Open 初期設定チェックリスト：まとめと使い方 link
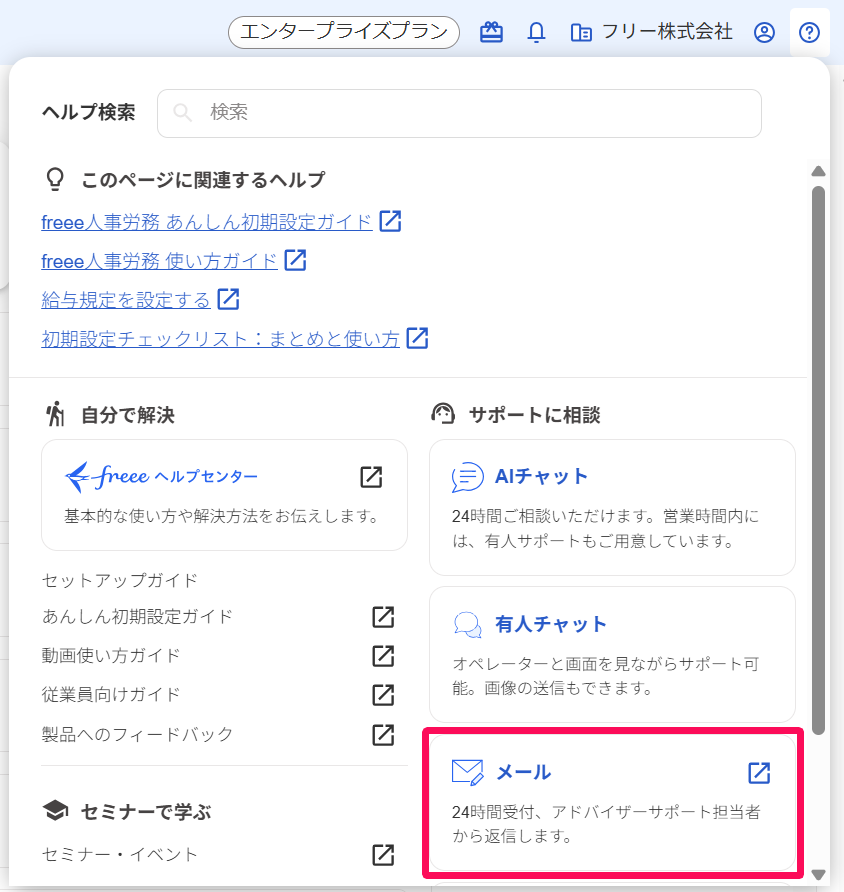 coord(220,339)
